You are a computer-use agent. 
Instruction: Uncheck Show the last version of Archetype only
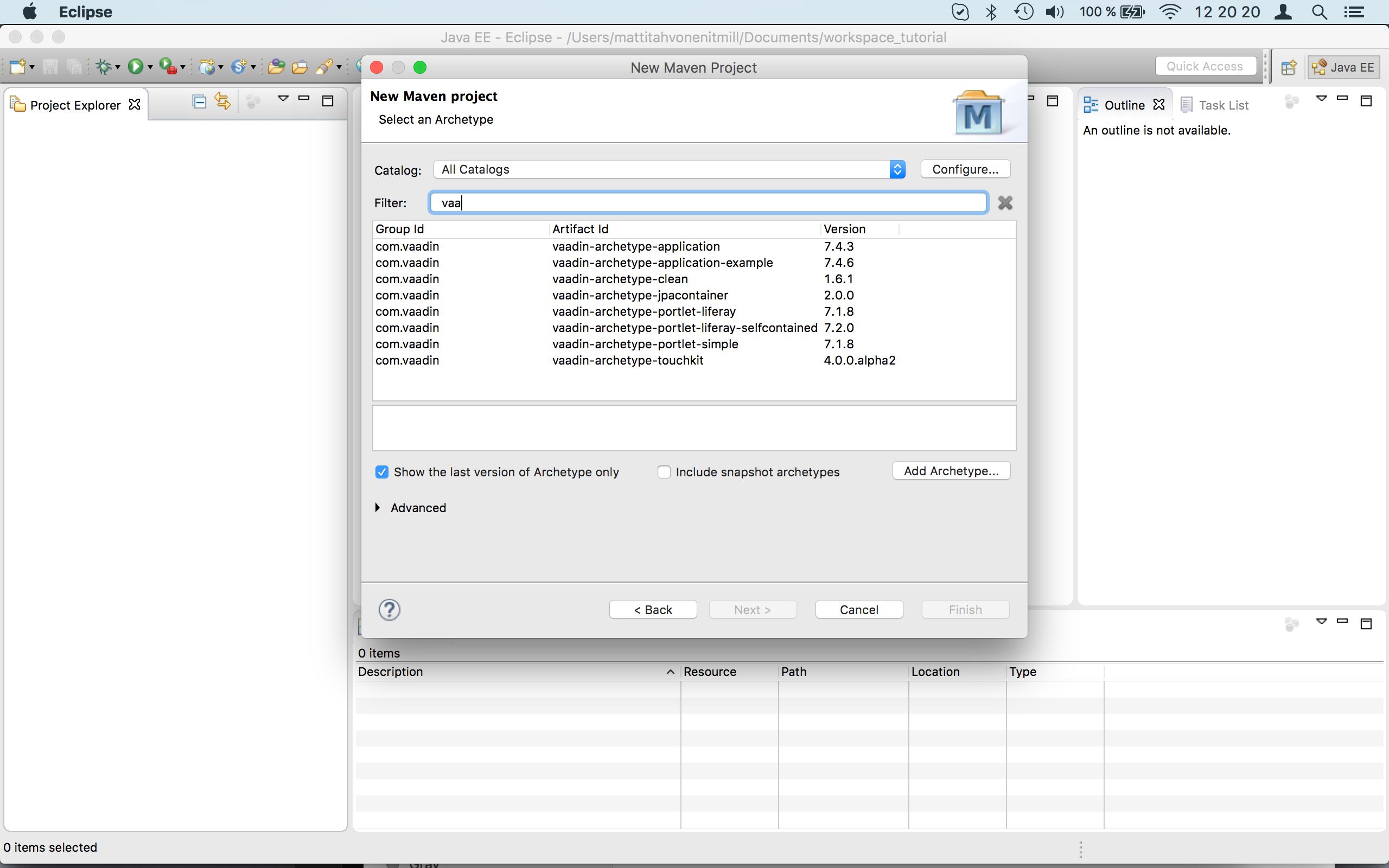(381, 472)
